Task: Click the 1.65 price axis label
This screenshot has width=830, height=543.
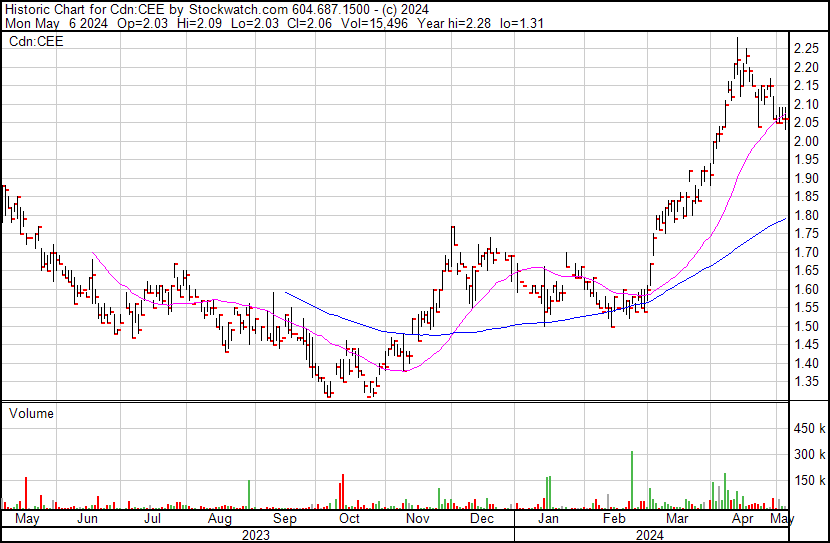Action: 806,270
